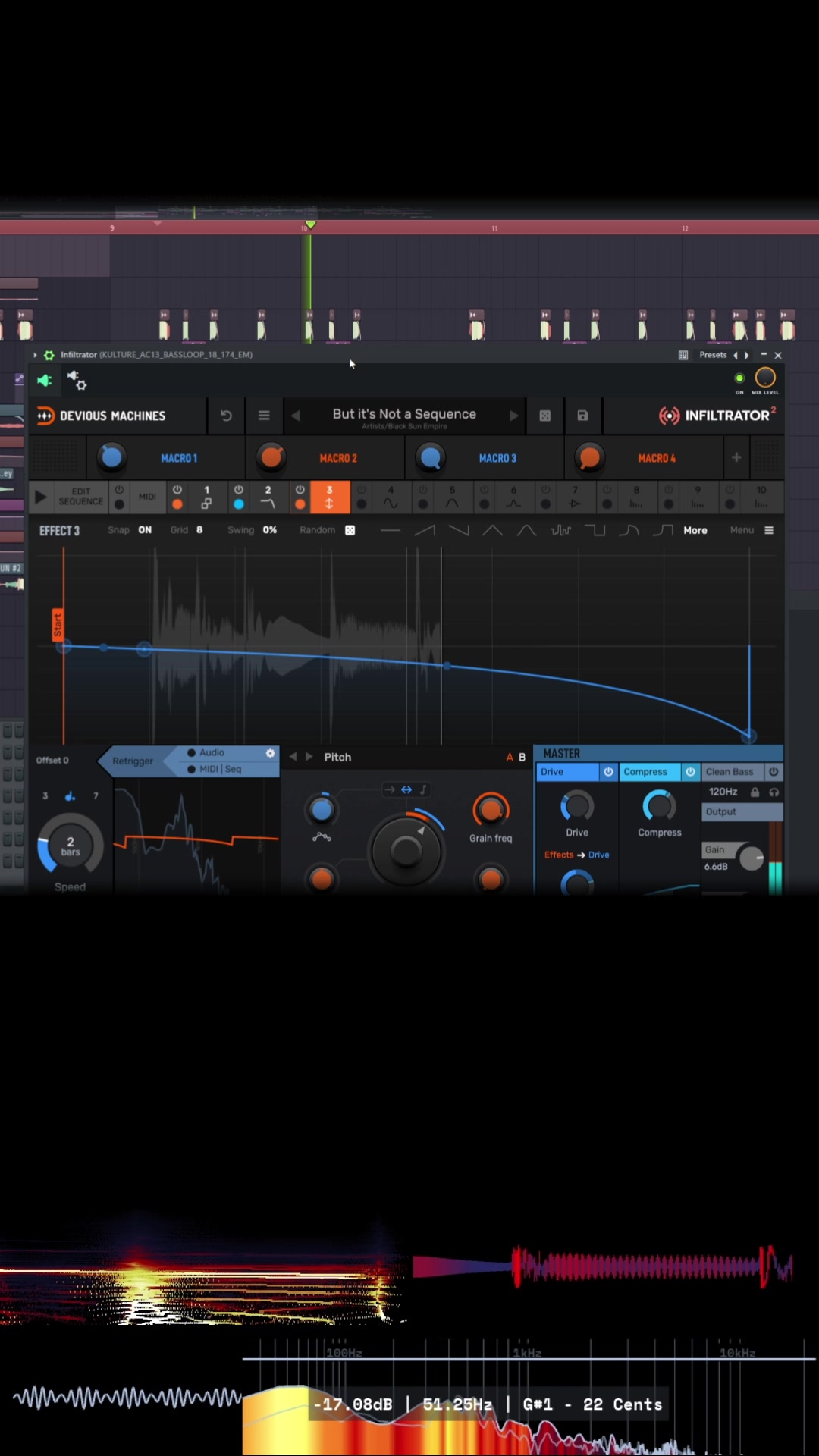Expand the plugin window arrow beside Infiltrator title

coord(35,355)
